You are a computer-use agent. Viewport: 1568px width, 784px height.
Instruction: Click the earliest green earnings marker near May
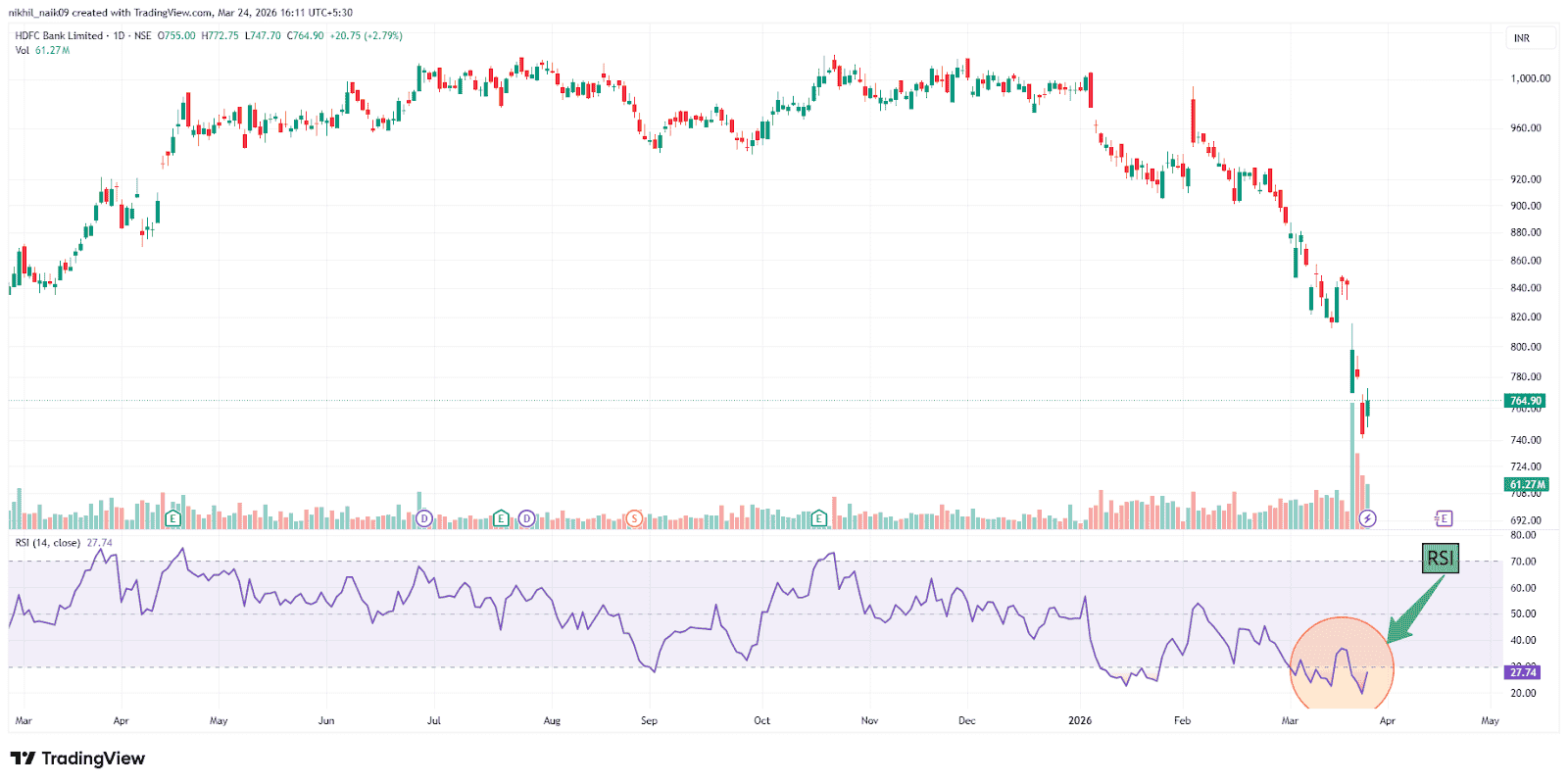173,518
